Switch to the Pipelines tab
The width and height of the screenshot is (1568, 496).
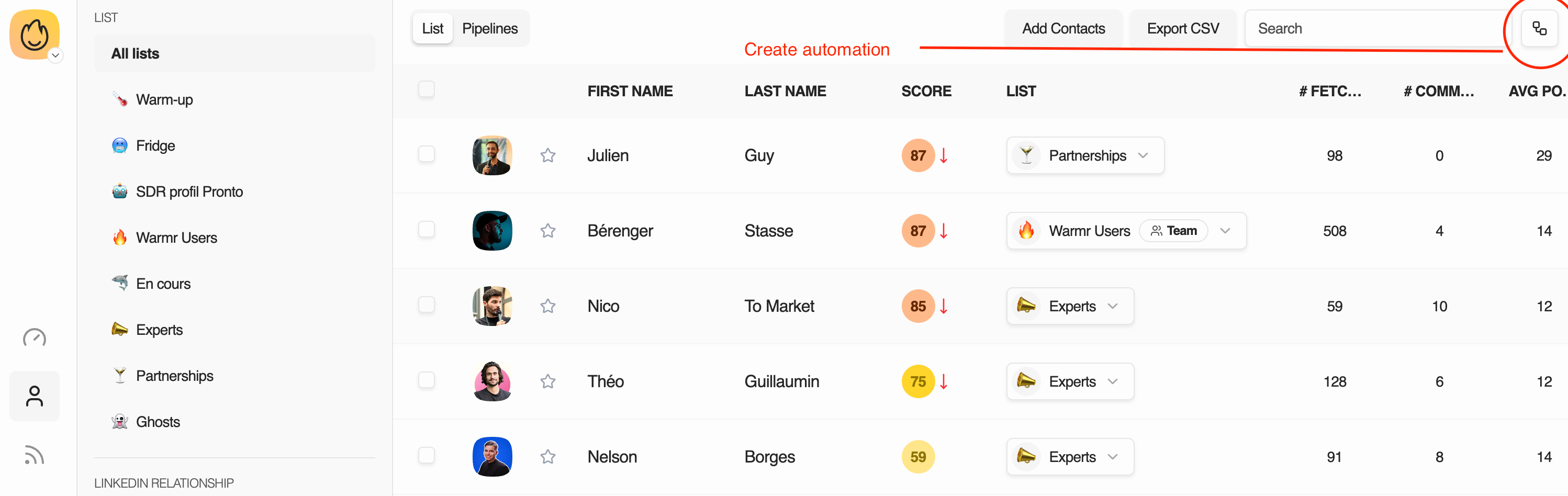tap(490, 29)
